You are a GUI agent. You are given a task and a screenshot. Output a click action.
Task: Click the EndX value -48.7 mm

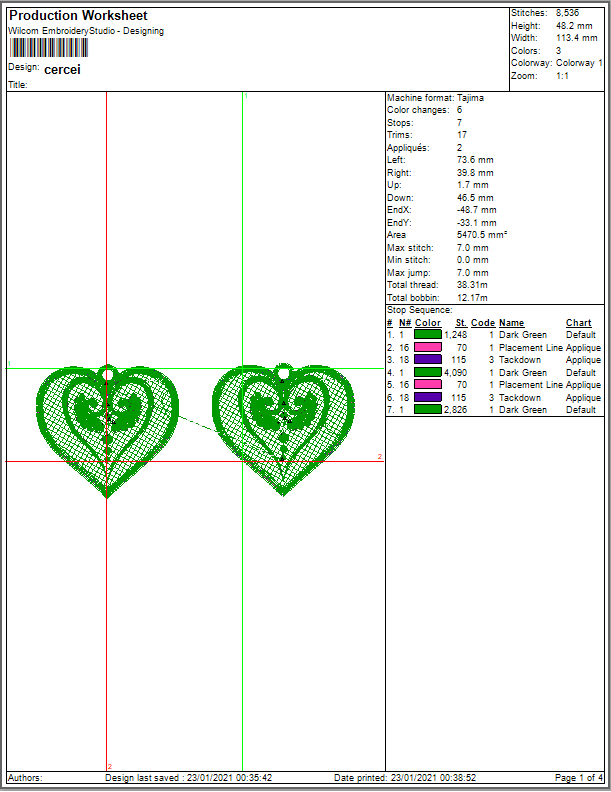(477, 210)
